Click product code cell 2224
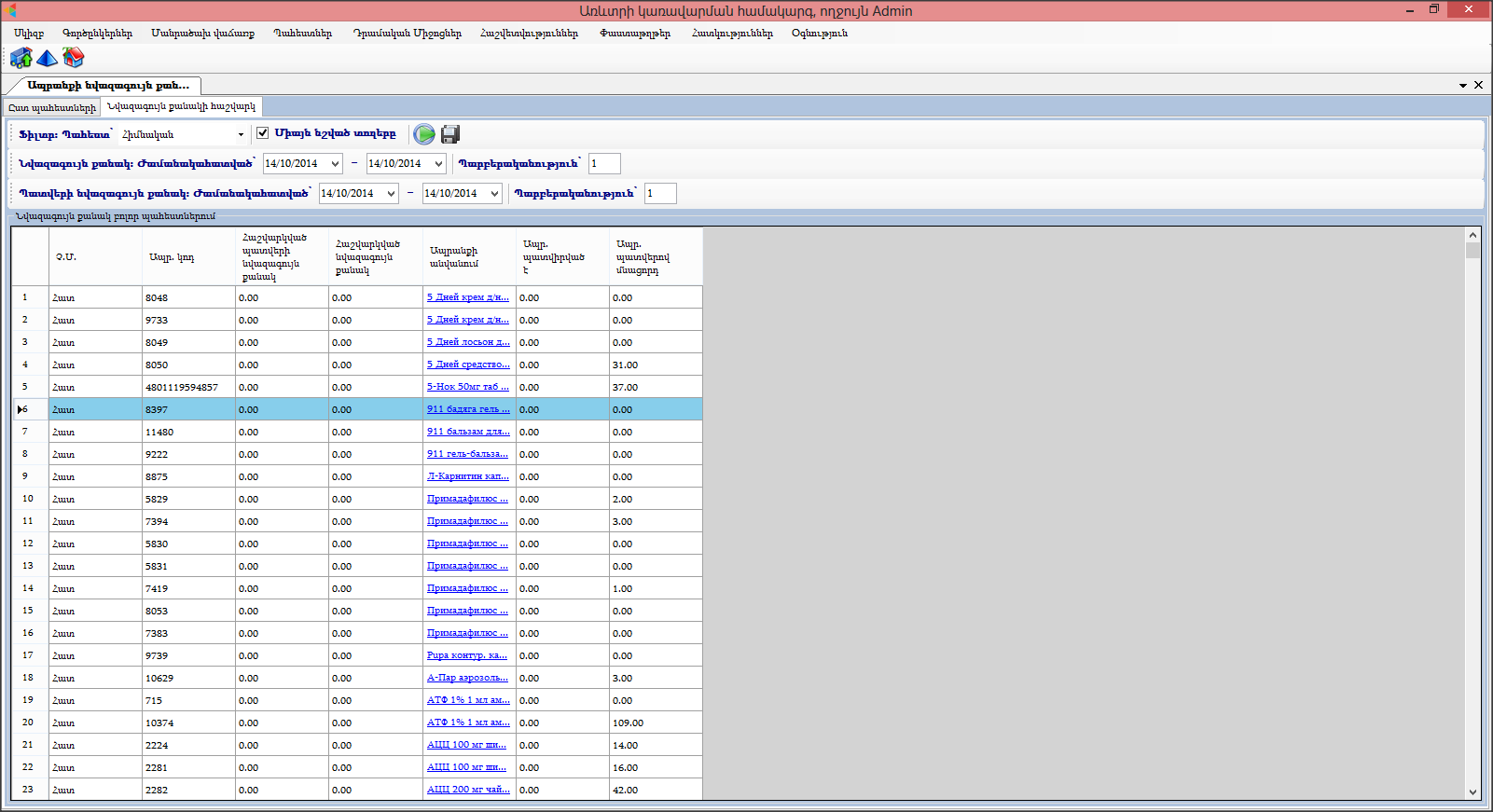This screenshot has width=1493, height=812. [x=189, y=745]
